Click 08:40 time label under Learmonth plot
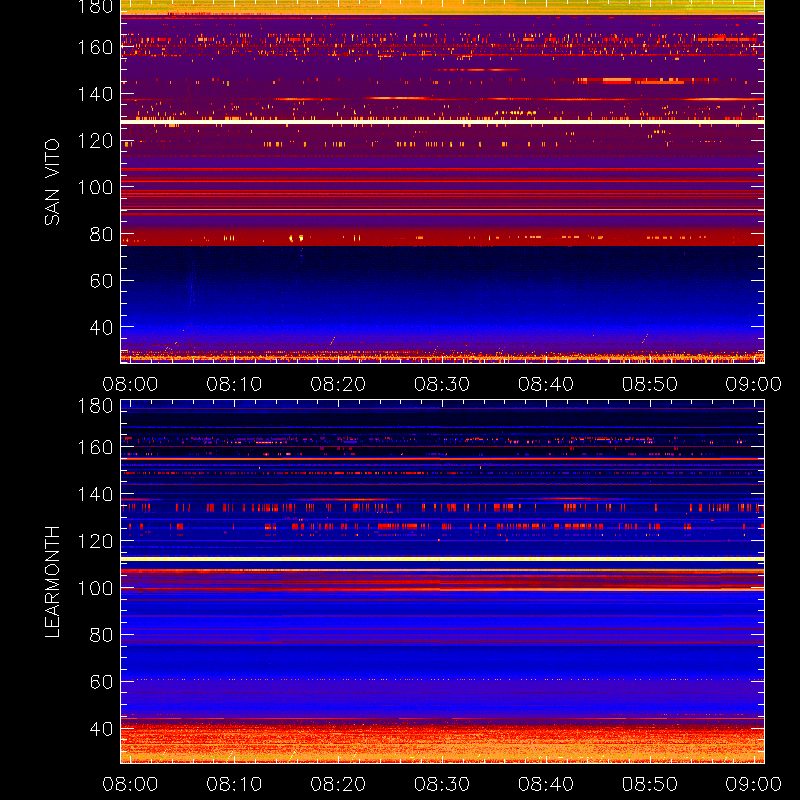800x800 pixels. (x=546, y=784)
